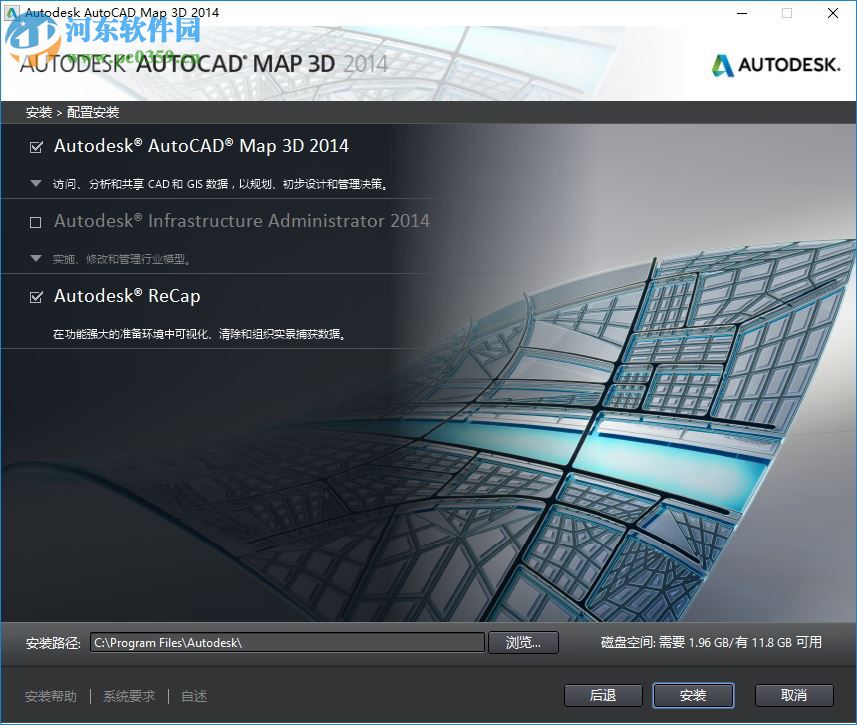Collapse the Map 3D 2014 description section

[36, 183]
